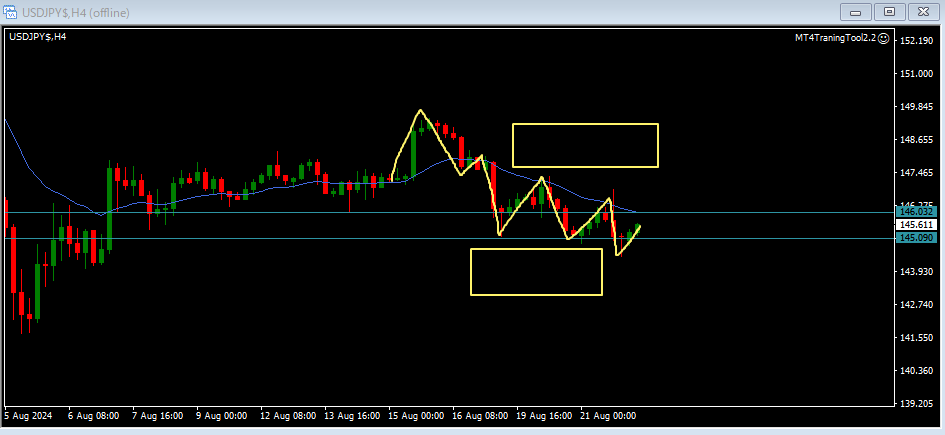Select the upper yellow rectangle object

585,124
